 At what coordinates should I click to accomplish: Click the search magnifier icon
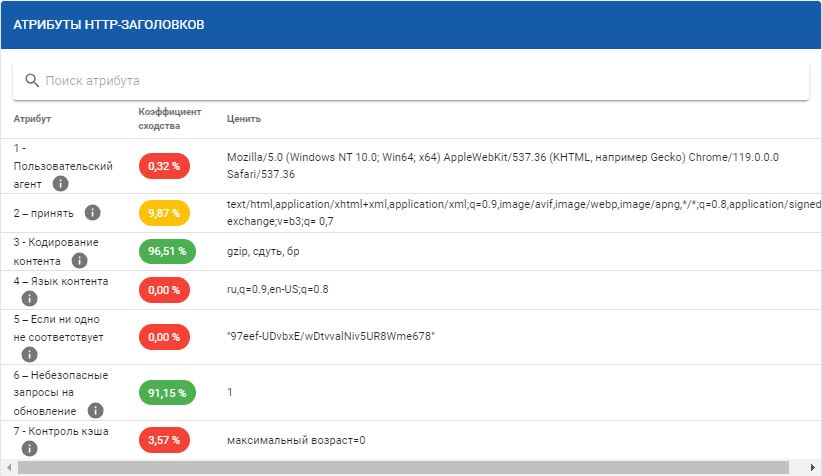pos(32,81)
